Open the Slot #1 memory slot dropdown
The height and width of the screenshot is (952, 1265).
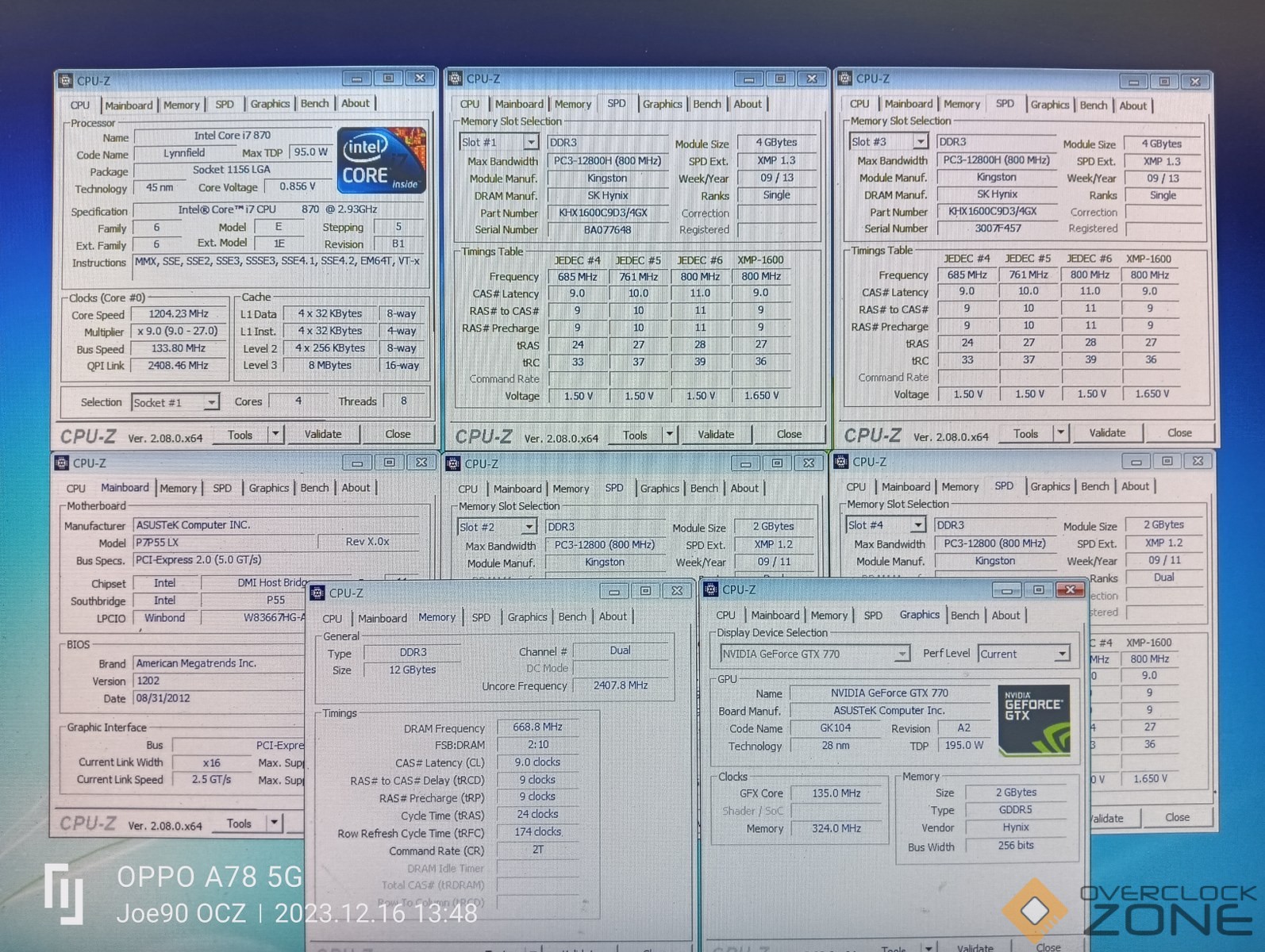point(531,142)
